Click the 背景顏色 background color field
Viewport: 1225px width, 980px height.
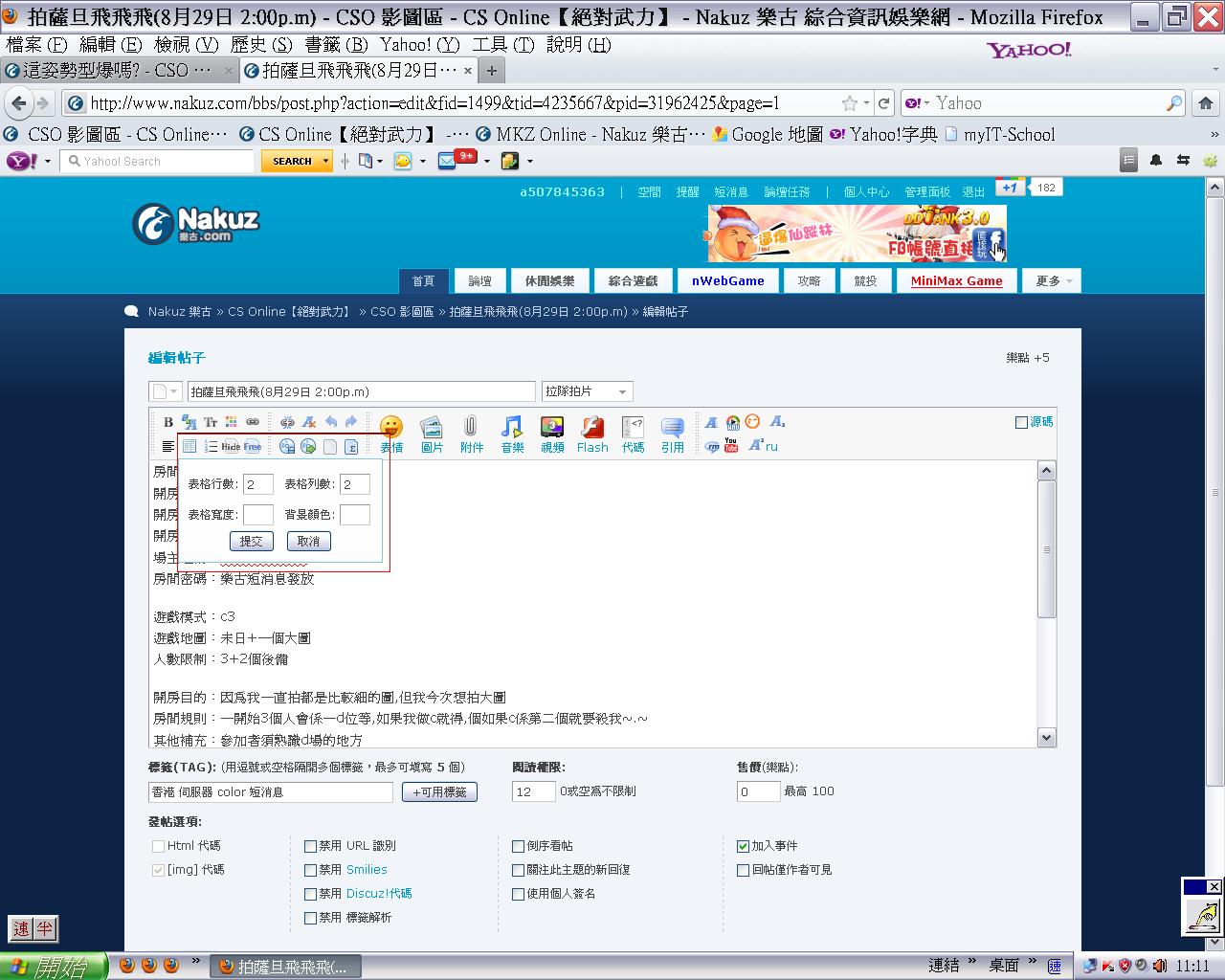click(x=354, y=515)
